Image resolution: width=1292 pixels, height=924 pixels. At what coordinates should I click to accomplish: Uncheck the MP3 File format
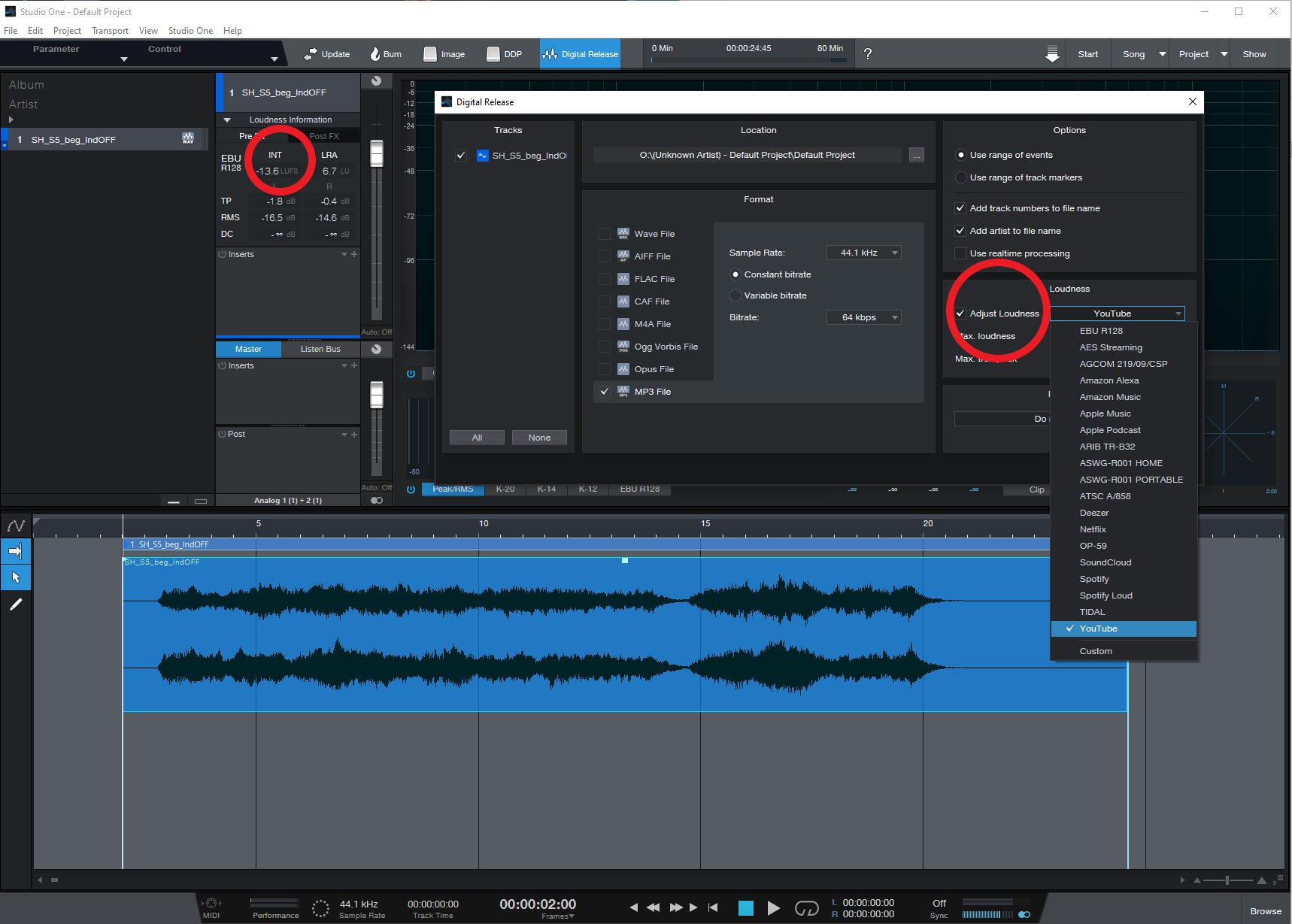coord(605,392)
